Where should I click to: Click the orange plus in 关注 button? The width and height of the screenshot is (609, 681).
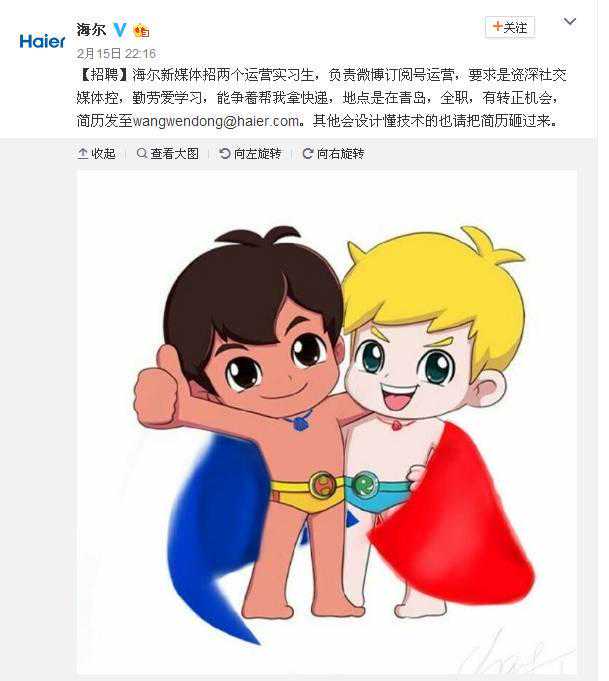tap(497, 27)
